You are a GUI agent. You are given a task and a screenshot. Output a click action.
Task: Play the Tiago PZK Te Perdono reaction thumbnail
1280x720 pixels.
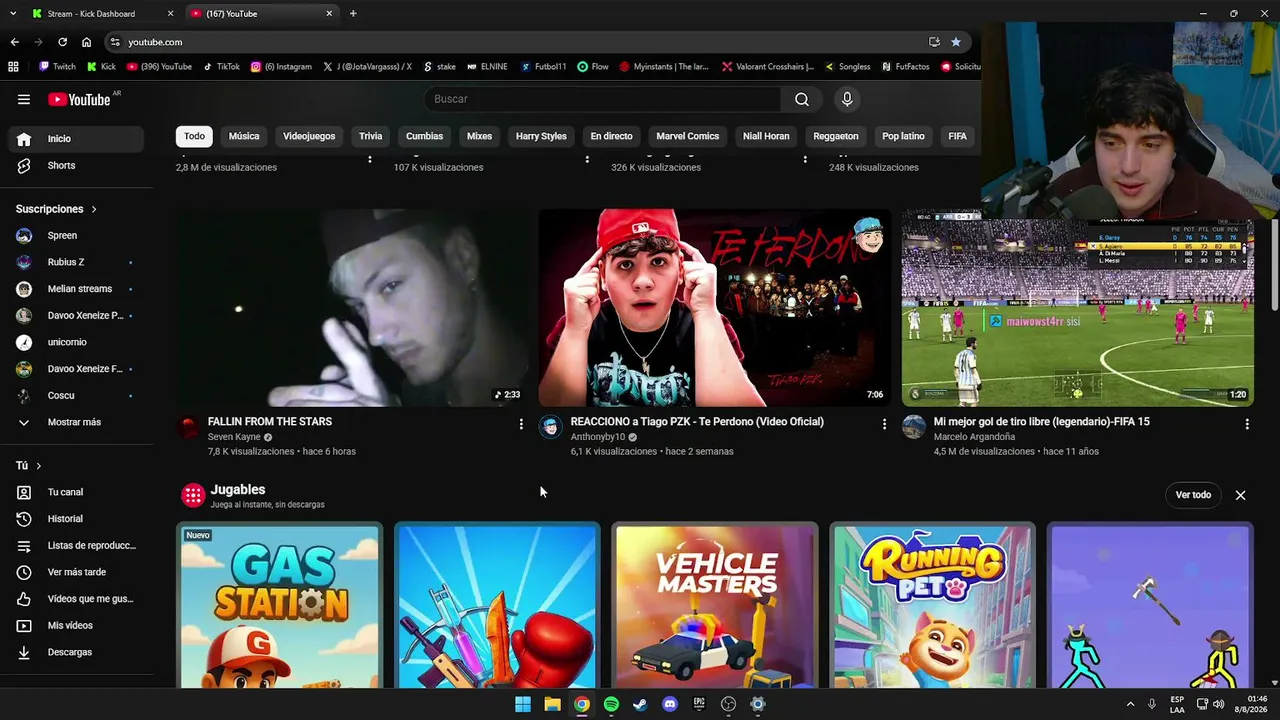(x=714, y=307)
